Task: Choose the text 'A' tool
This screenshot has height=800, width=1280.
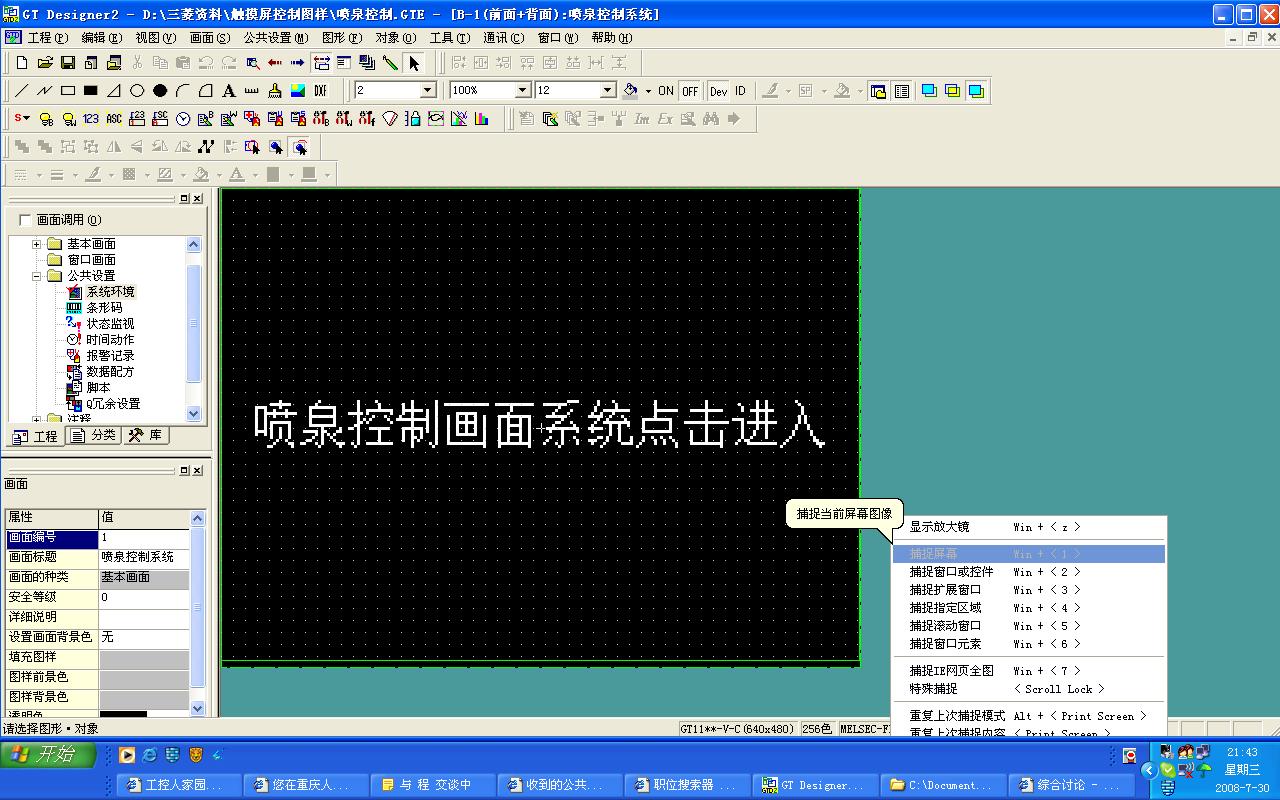Action: (229, 91)
